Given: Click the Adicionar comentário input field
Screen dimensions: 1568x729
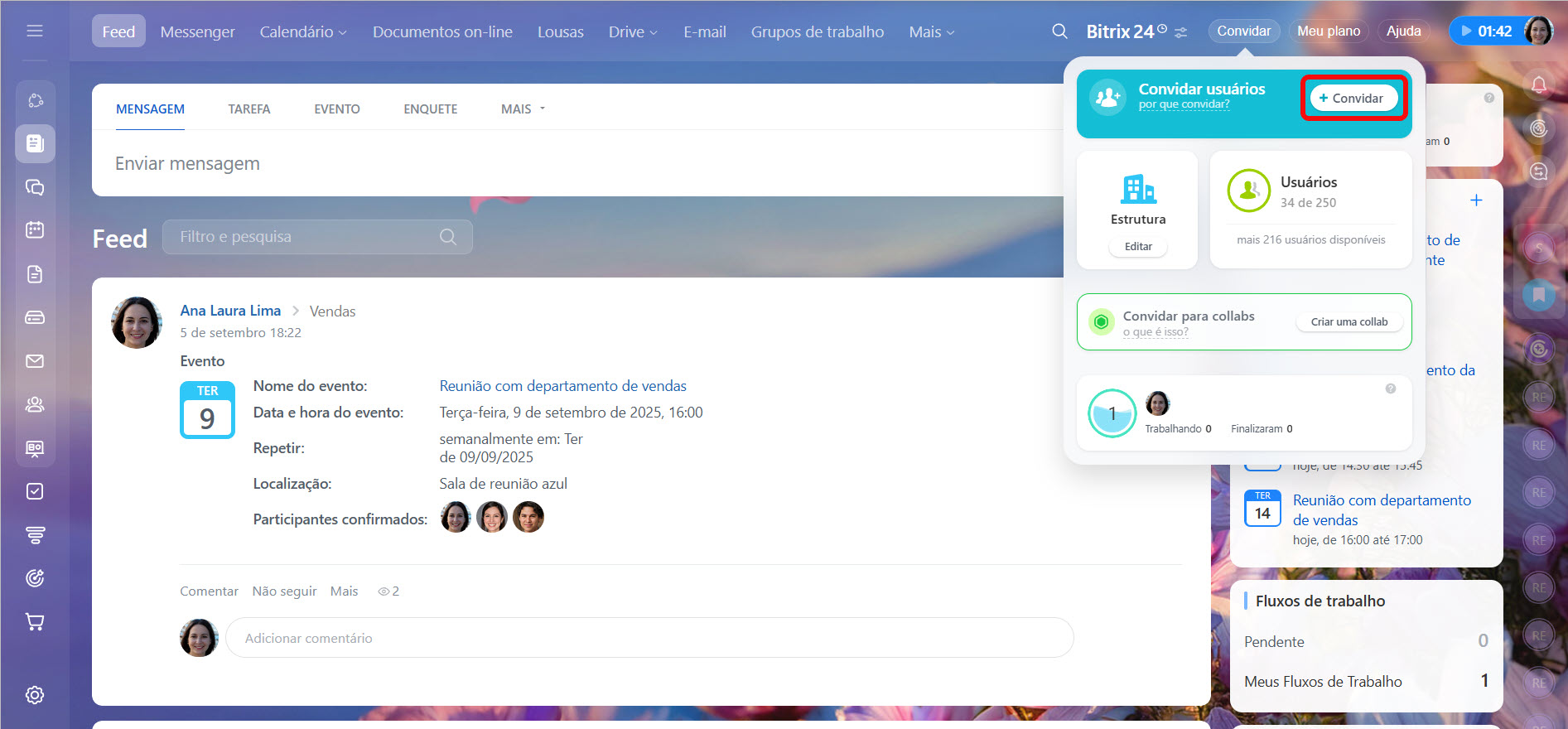Looking at the screenshot, I should click(649, 638).
